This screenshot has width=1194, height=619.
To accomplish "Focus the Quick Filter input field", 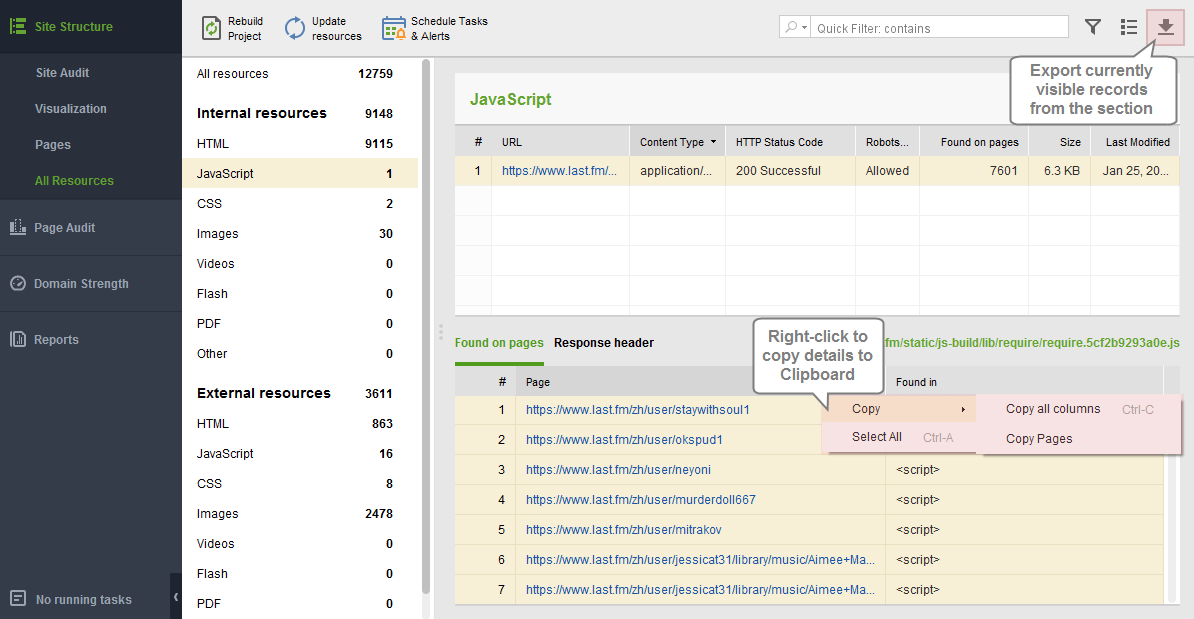I will tap(939, 28).
